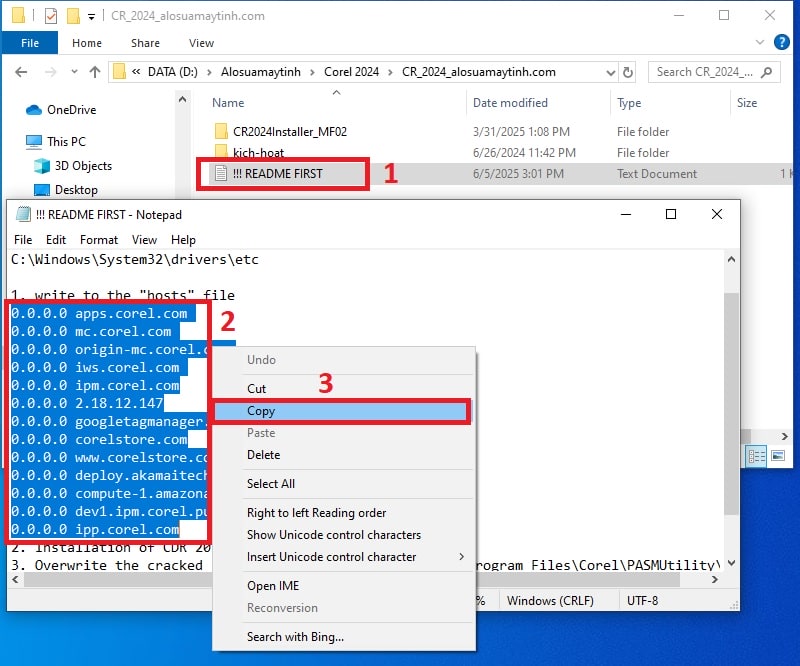The height and width of the screenshot is (666, 800).
Task: Click Notepad horizontal scrollbar left arrow
Action: coord(15,580)
